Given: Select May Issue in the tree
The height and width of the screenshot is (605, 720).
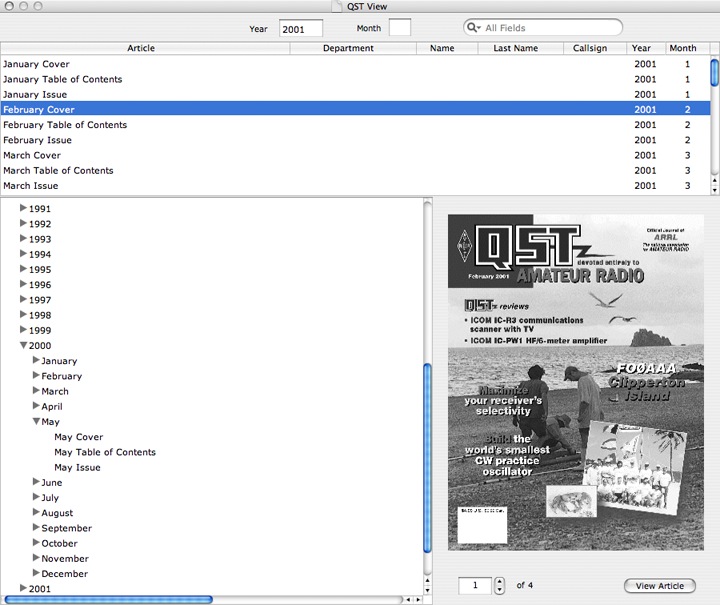Looking at the screenshot, I should click(77, 467).
